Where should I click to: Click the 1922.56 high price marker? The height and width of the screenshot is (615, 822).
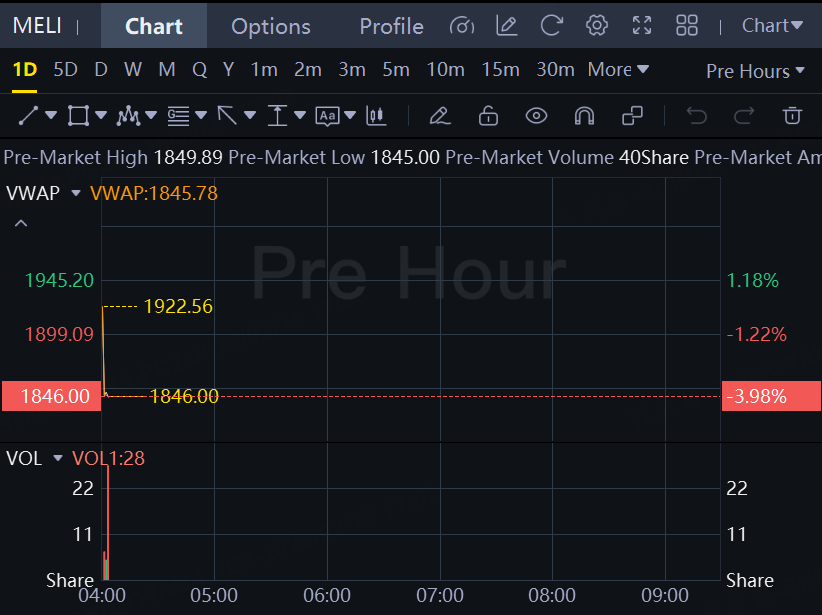(178, 306)
